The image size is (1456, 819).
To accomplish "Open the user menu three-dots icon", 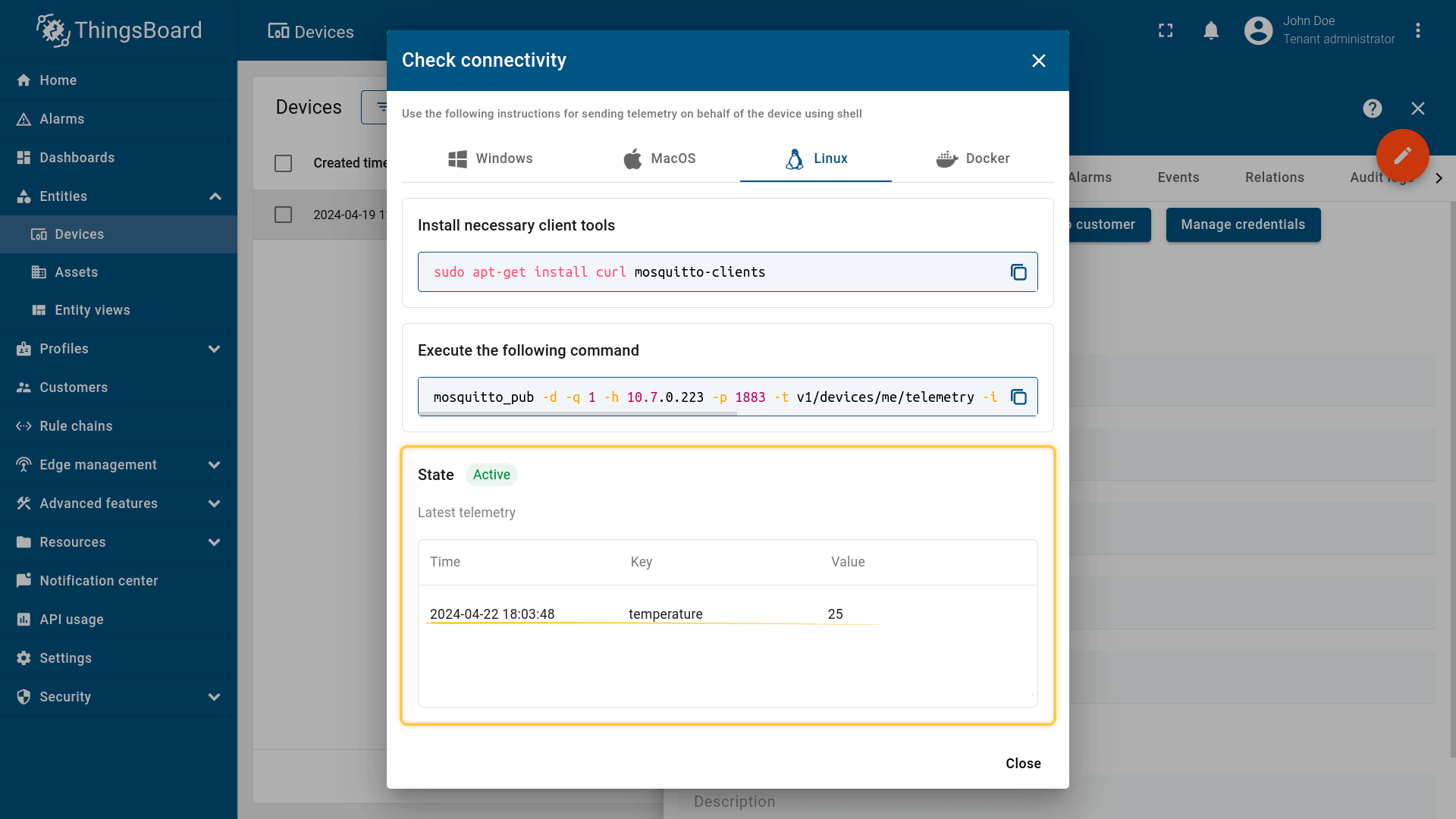I will 1417,30.
